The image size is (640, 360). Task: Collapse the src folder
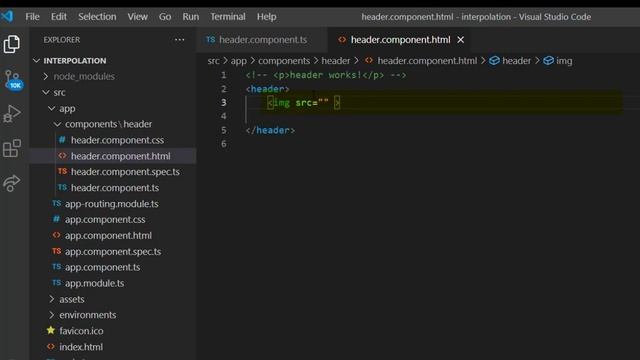[59, 93]
